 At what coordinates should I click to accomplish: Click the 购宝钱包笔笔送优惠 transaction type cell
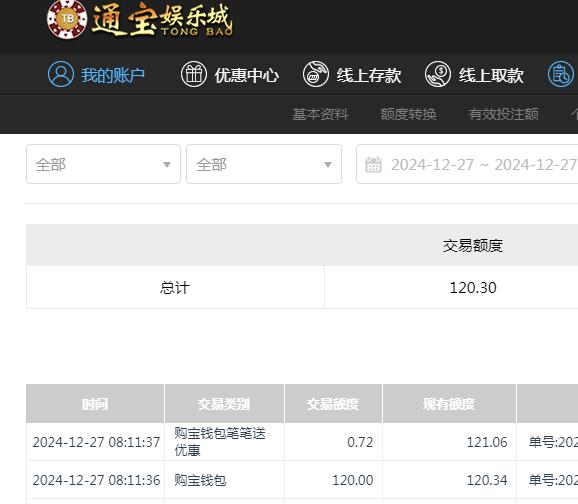point(224,442)
